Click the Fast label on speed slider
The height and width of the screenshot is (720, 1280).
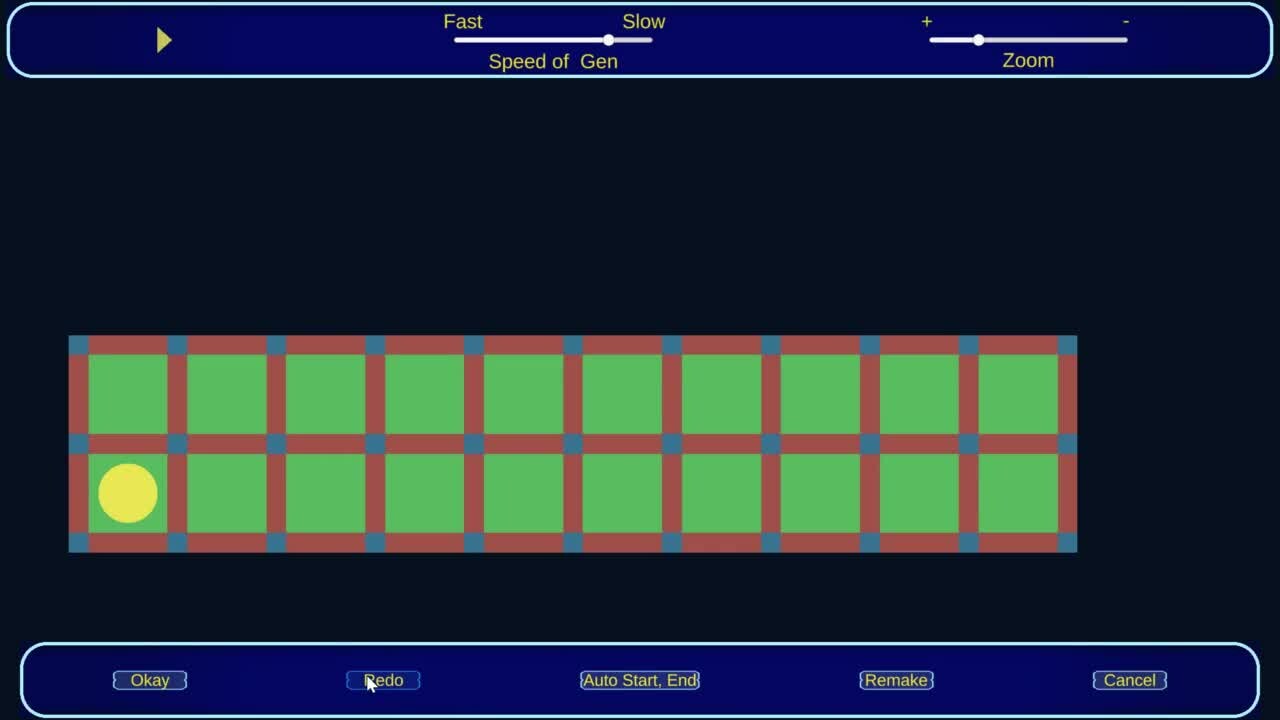tap(463, 21)
